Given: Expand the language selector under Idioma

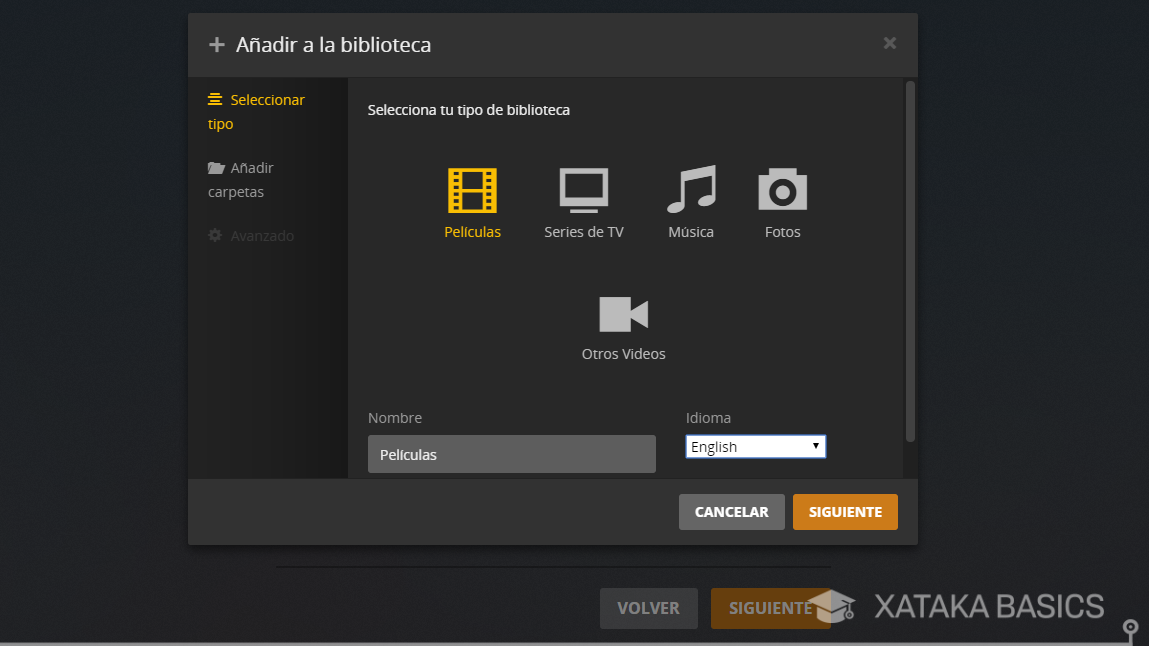Looking at the screenshot, I should click(755, 446).
